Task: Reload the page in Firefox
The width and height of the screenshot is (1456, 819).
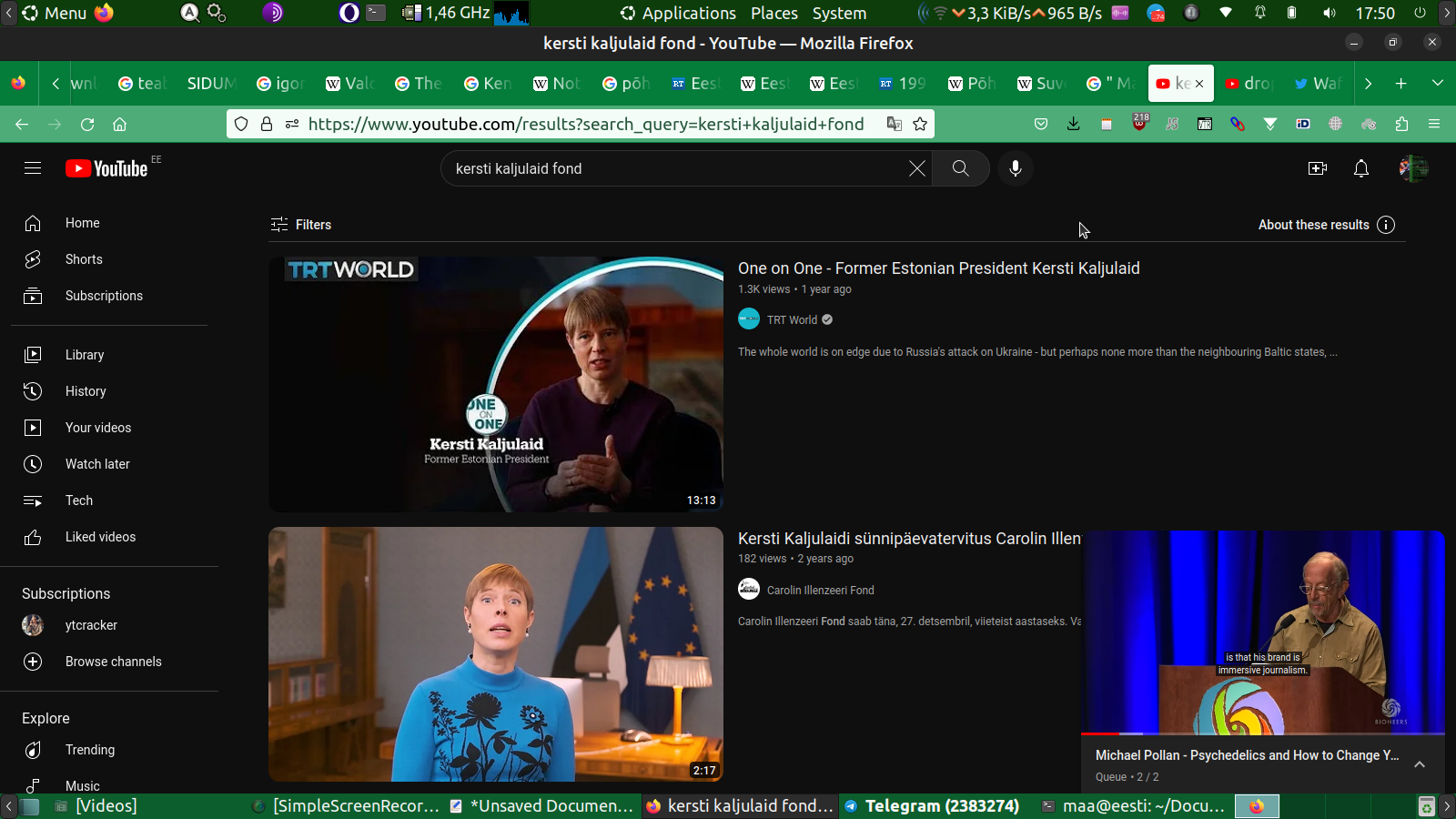Action: point(87,124)
